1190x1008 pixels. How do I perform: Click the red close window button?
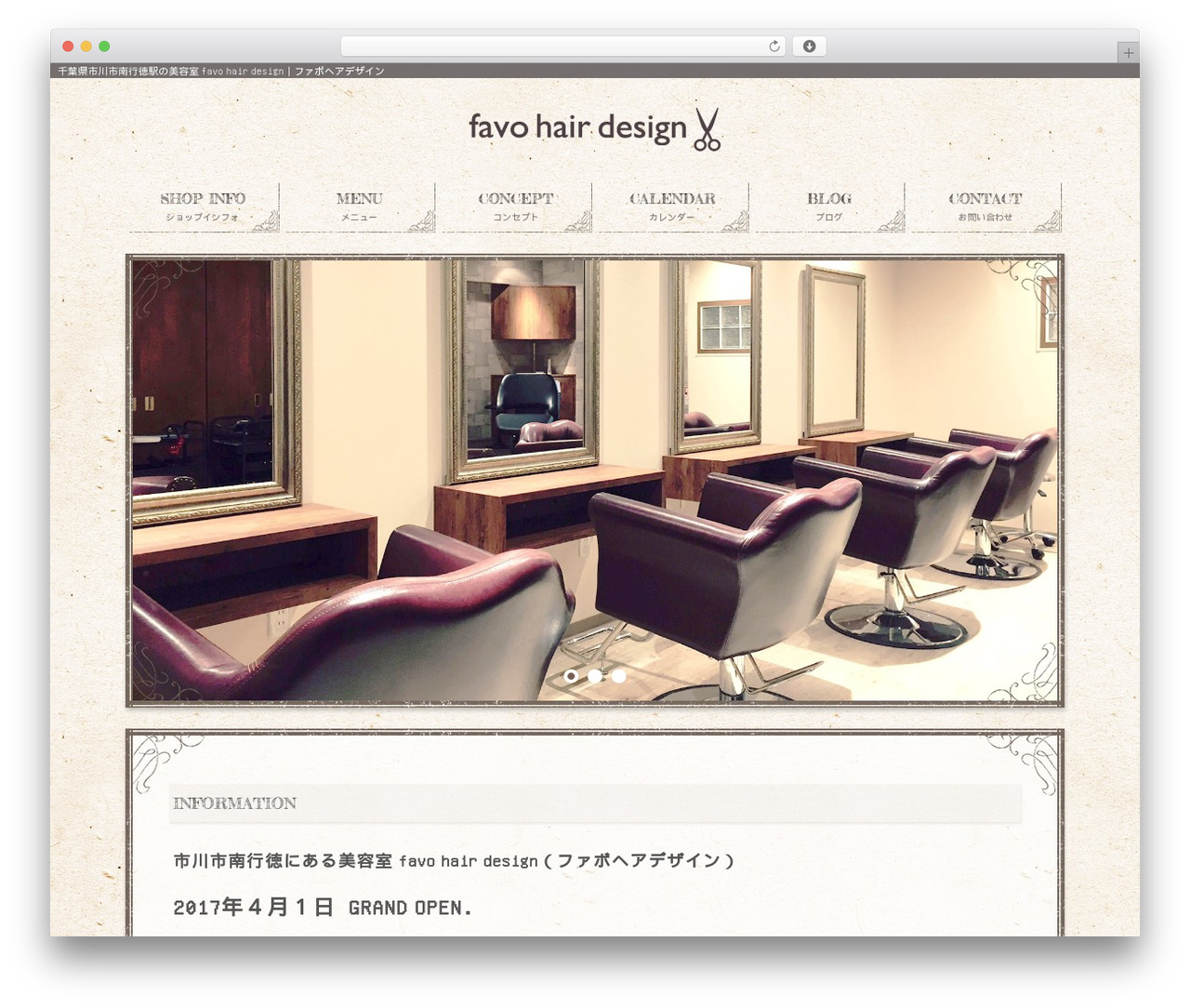coord(68,46)
